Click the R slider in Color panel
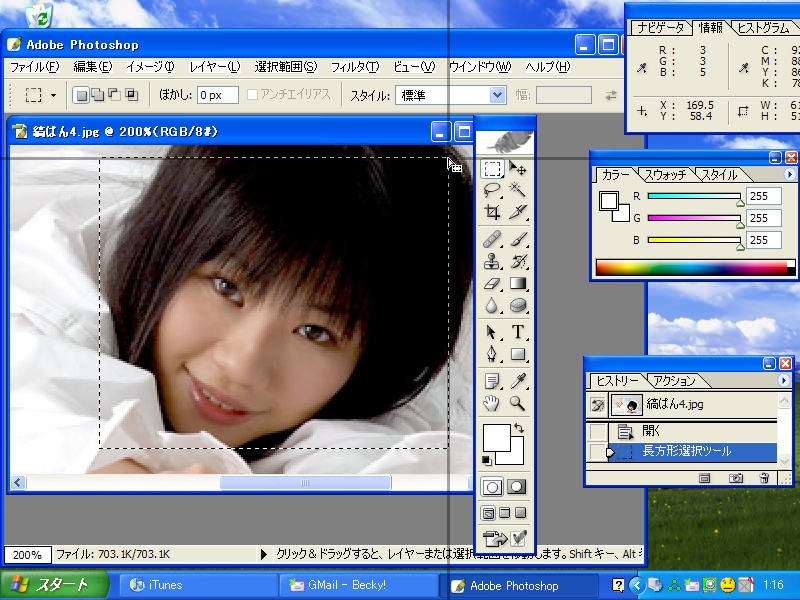The height and width of the screenshot is (600, 800). (x=694, y=196)
